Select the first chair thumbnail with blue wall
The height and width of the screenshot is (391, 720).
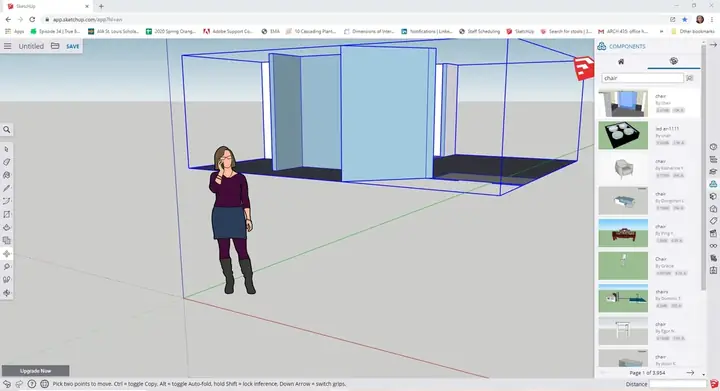[x=623, y=103]
